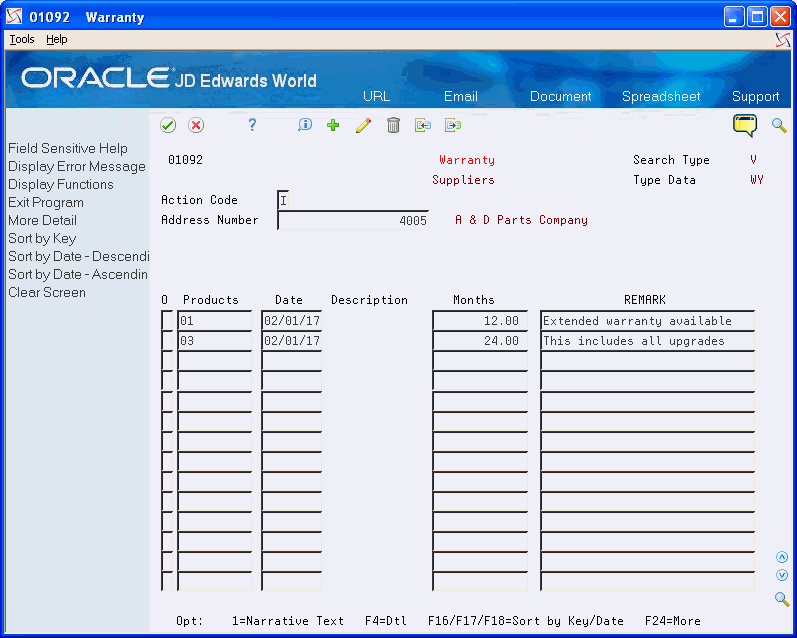Open the Tools menu
797x638 pixels.
(x=22, y=39)
